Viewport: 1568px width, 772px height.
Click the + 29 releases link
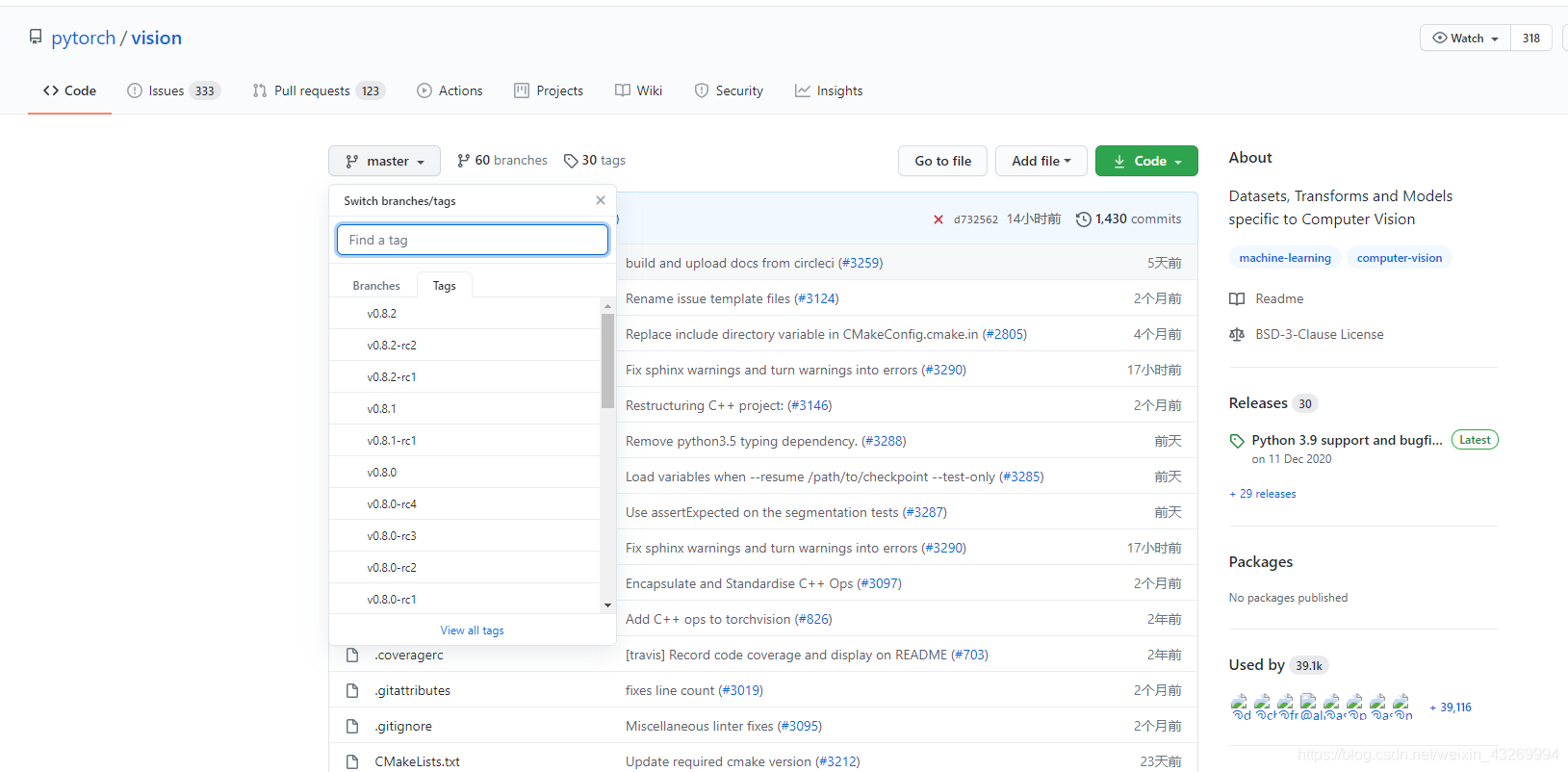pyautogui.click(x=1263, y=494)
